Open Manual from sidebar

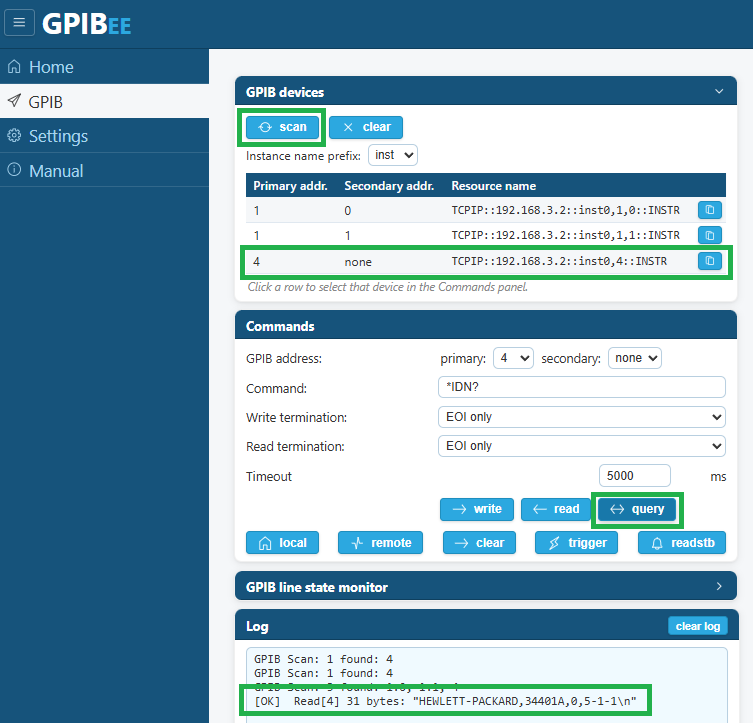104,170
